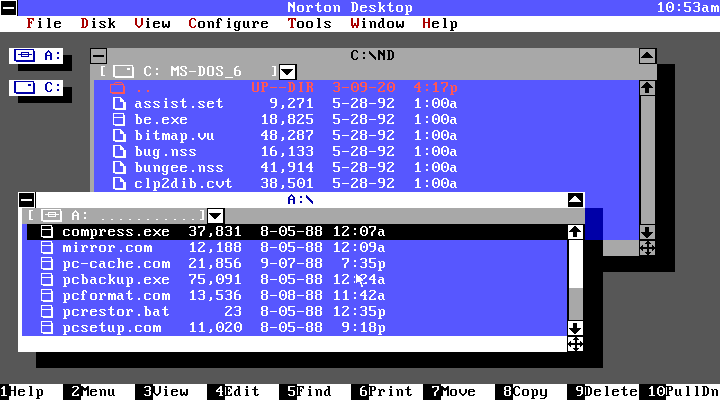Image resolution: width=720 pixels, height=400 pixels.
Task: Open the View menu
Action: pyautogui.click(x=152, y=23)
